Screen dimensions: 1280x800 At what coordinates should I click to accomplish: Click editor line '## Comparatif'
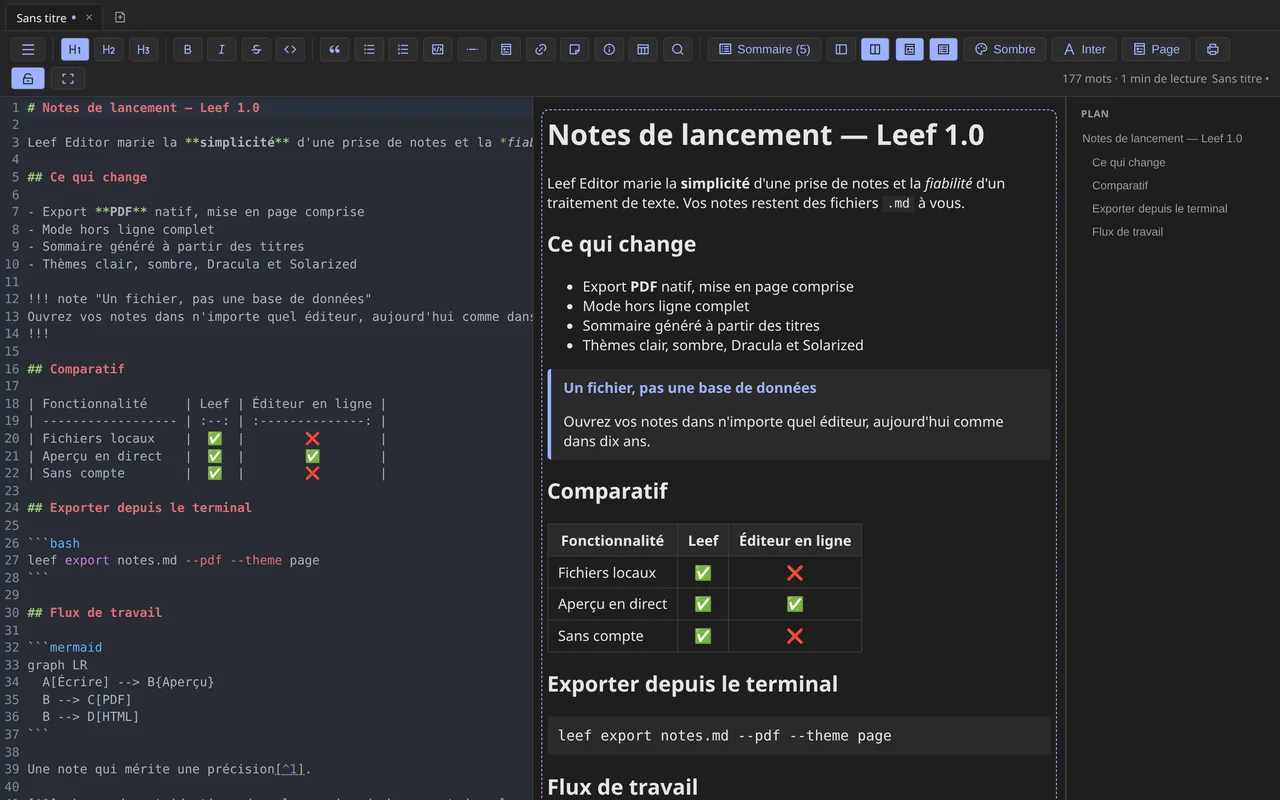[x=76, y=369]
